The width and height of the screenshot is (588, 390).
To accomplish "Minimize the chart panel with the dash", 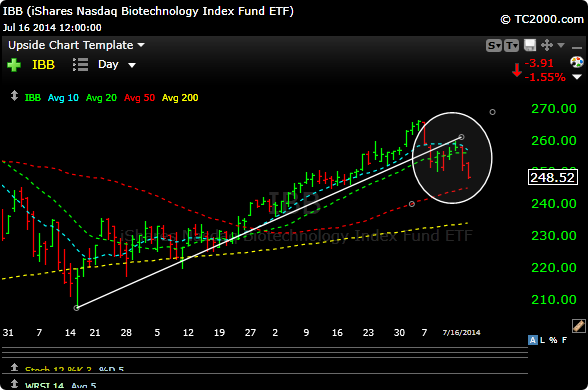I will click(x=576, y=48).
